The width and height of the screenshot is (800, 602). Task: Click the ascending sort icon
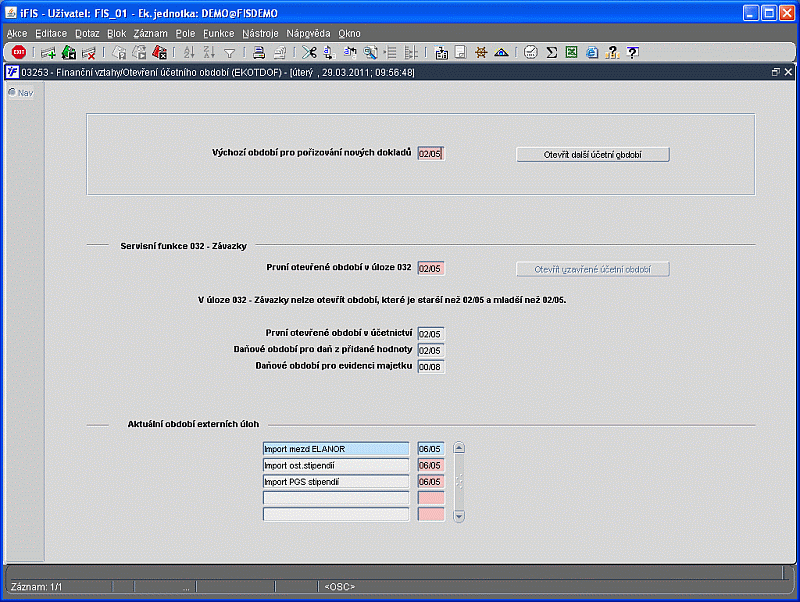point(189,52)
